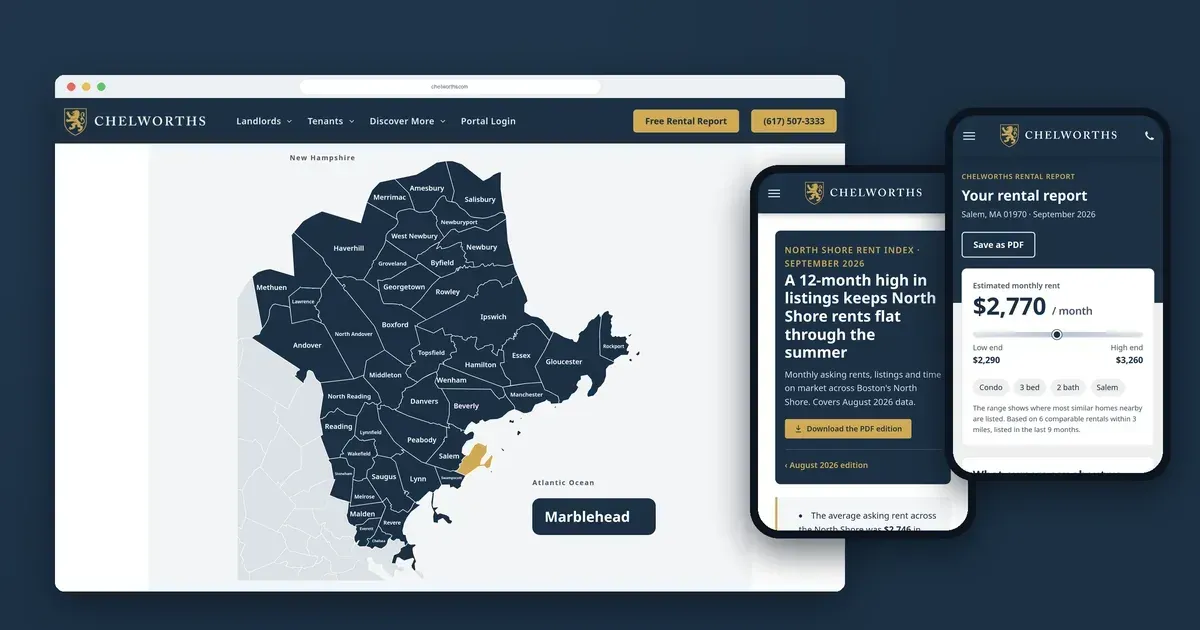Select North Reading on the map

click(x=349, y=397)
